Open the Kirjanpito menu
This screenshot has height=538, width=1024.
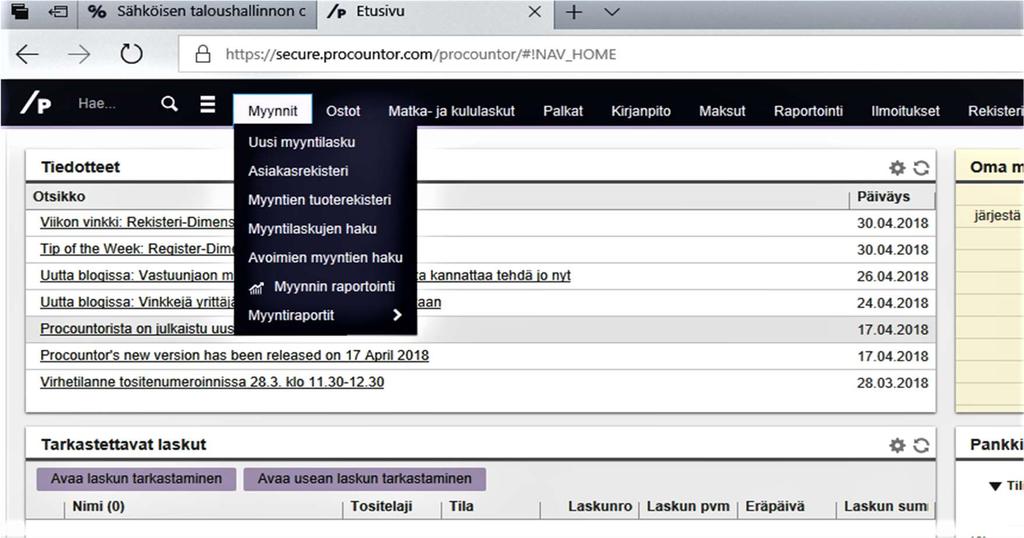[641, 111]
